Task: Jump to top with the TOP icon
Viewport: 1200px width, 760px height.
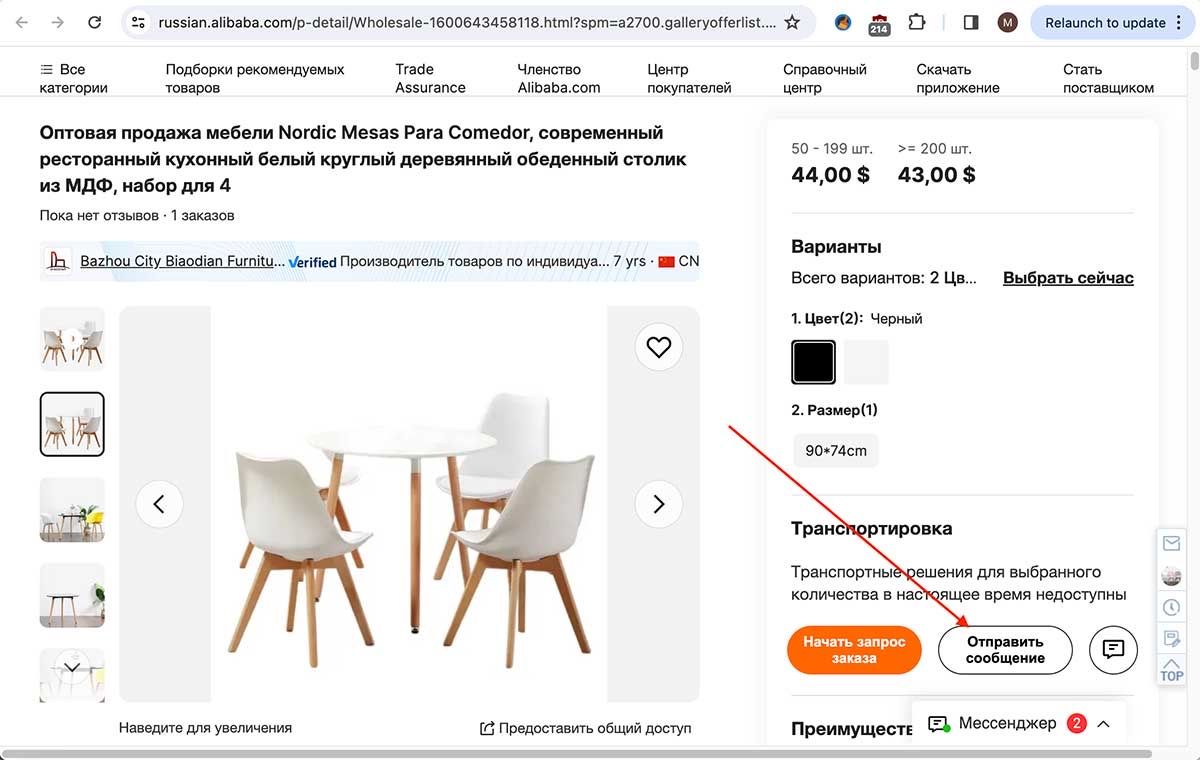Action: [1171, 670]
